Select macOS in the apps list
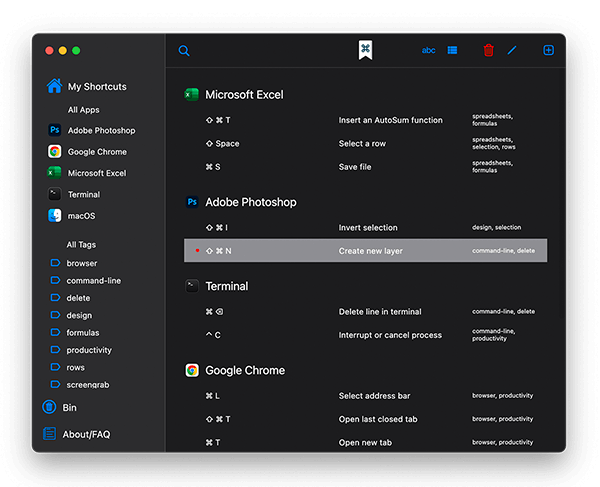This screenshot has width=600, height=487. [81, 216]
